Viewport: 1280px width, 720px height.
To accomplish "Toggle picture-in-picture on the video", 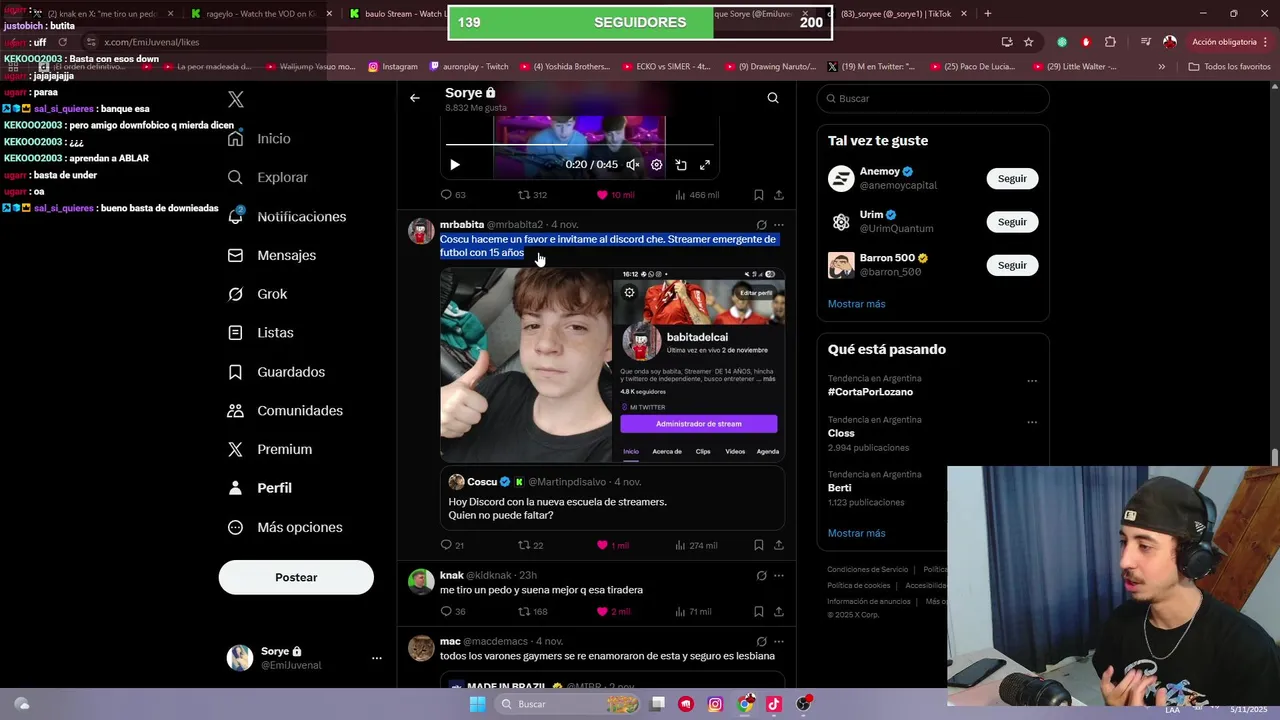I will coord(681,165).
